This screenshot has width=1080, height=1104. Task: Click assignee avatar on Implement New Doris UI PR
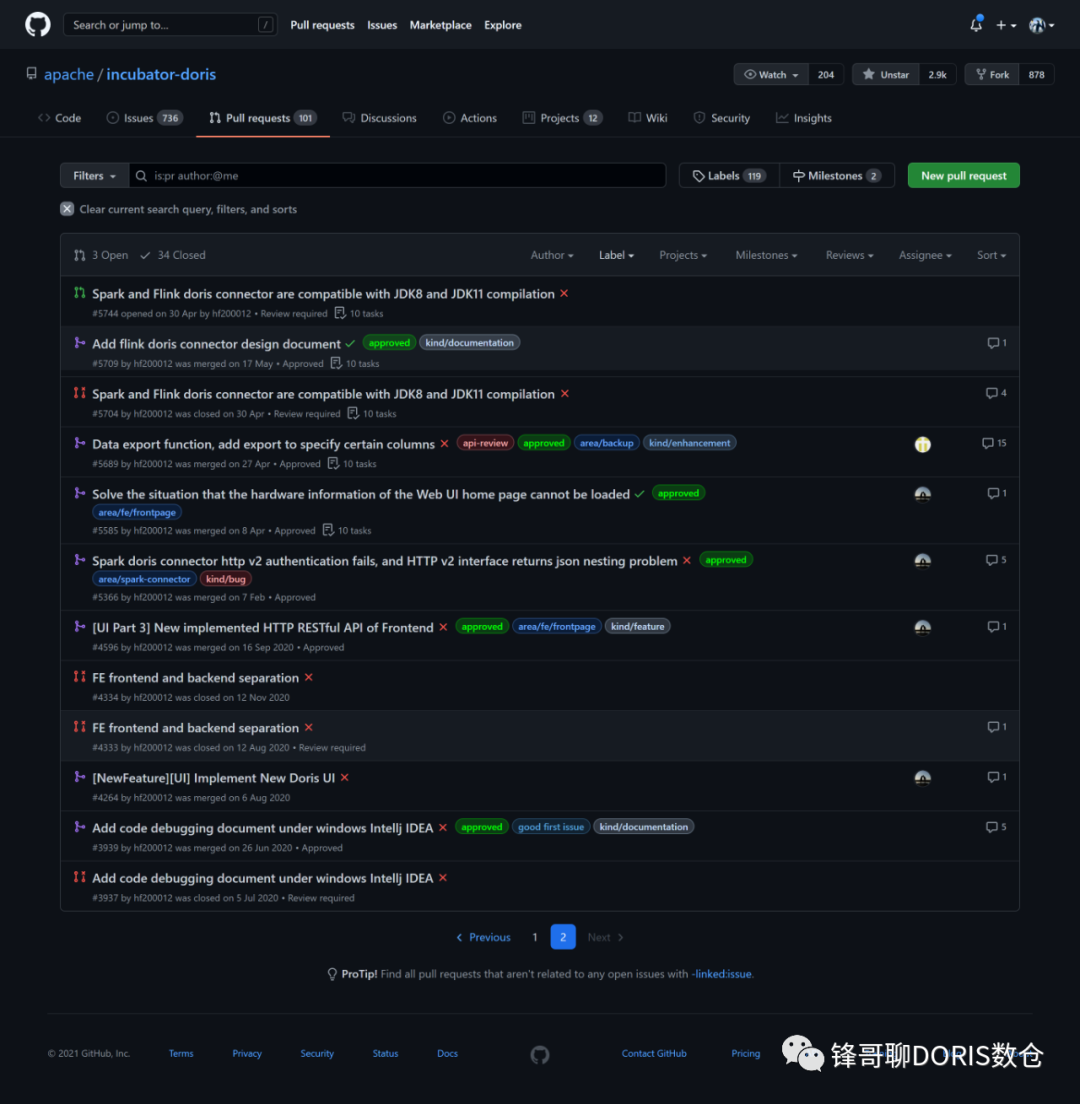[922, 778]
